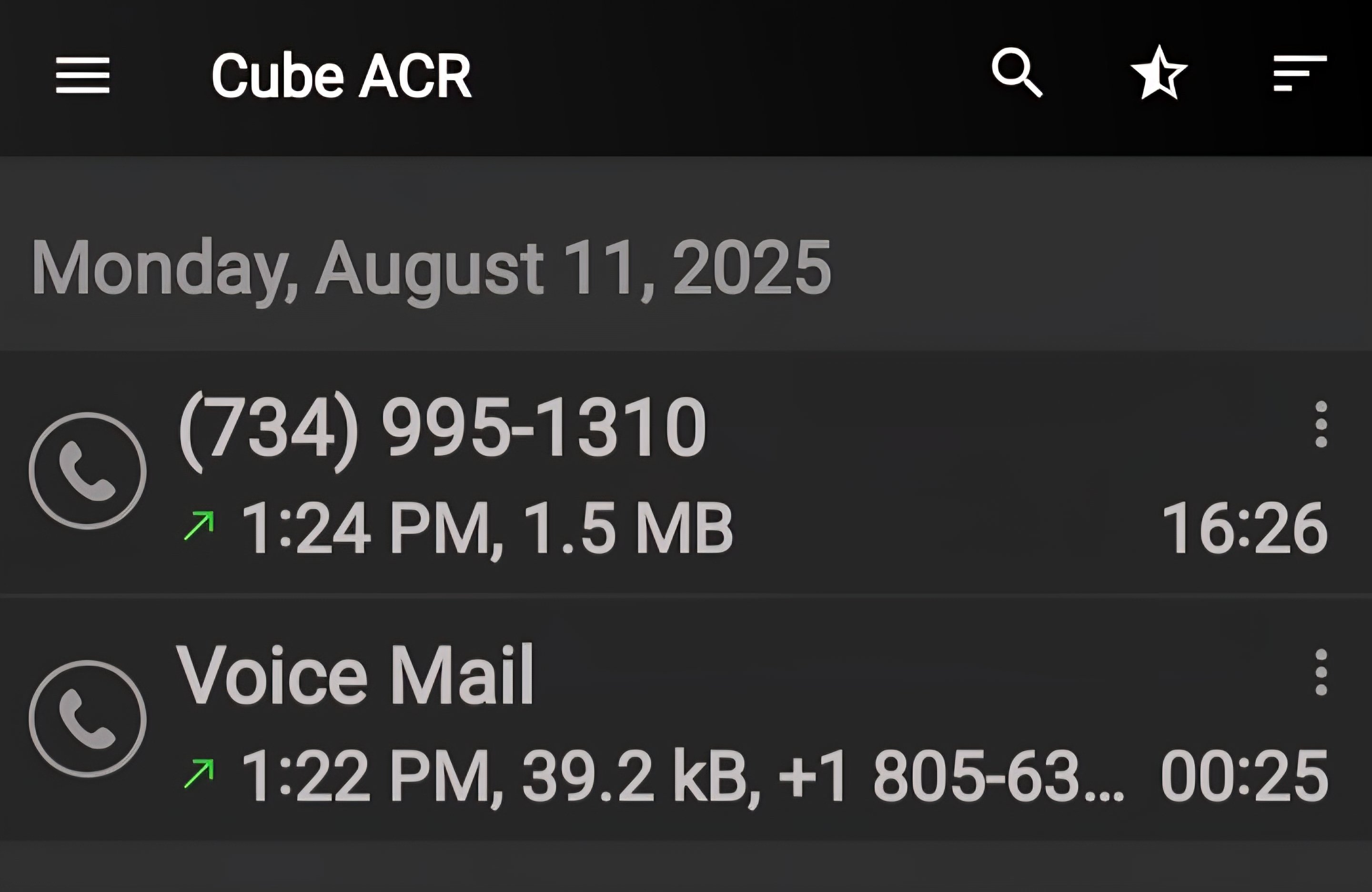Tap phone icon beside Voice Mail
1372x892 pixels.
(x=88, y=719)
